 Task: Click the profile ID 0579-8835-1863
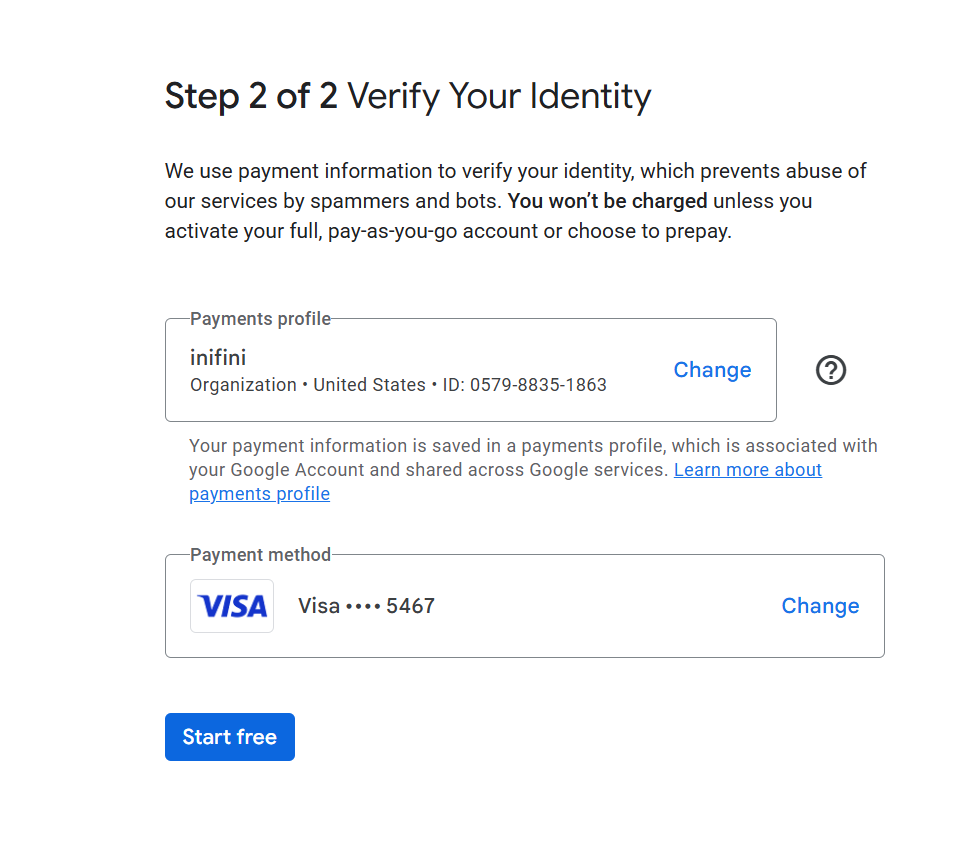coord(524,384)
